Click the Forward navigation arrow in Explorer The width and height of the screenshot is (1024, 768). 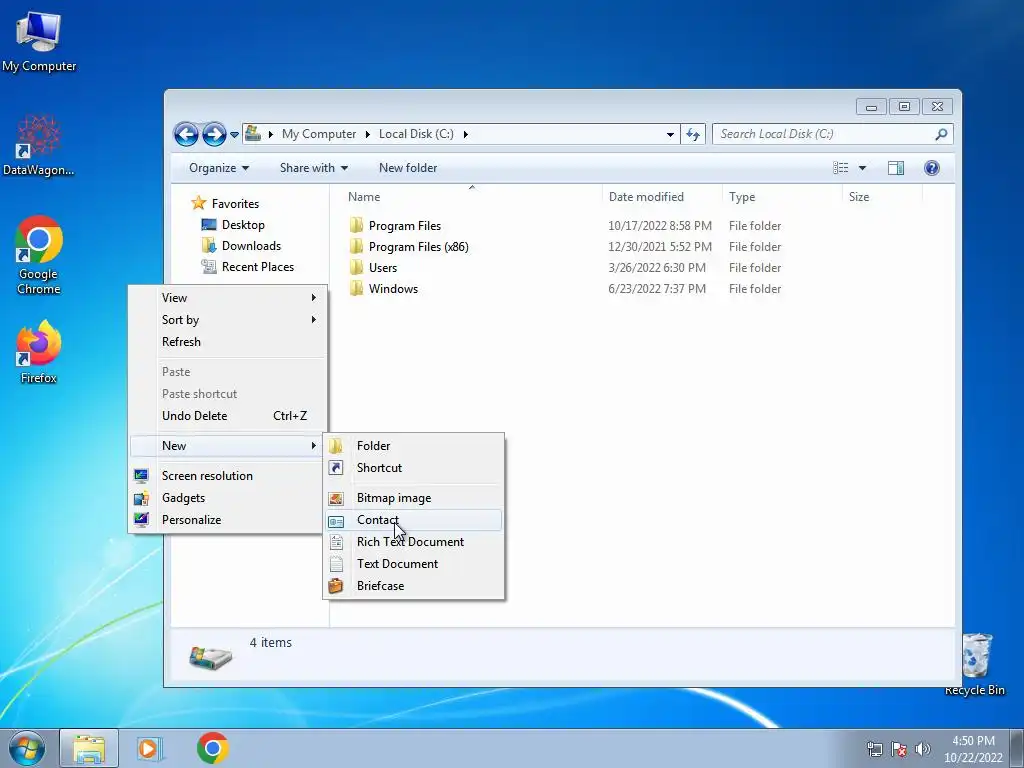214,135
